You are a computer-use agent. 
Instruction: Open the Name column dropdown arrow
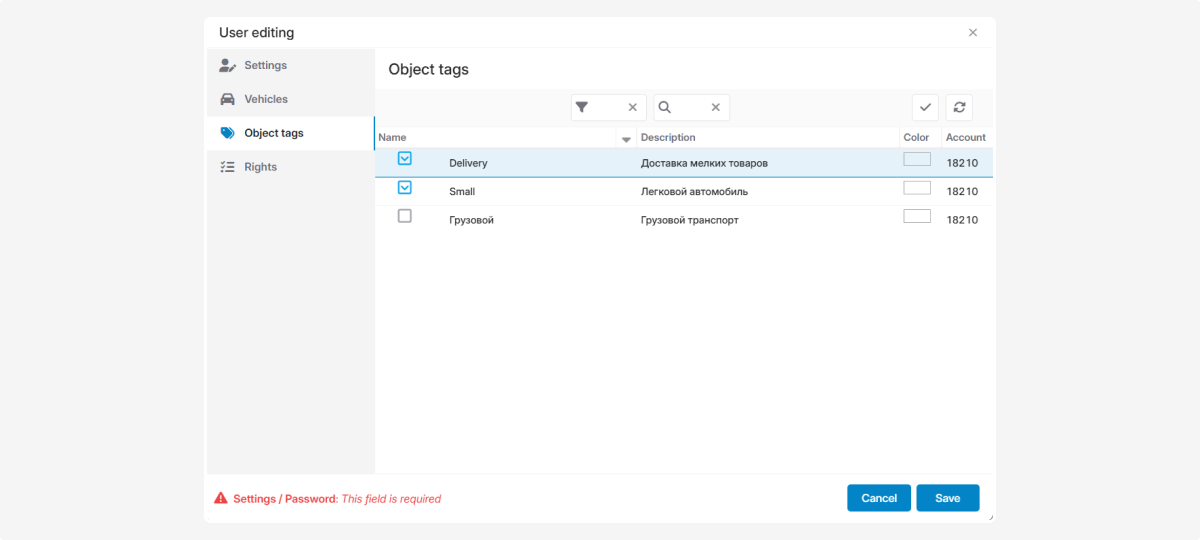pos(626,139)
